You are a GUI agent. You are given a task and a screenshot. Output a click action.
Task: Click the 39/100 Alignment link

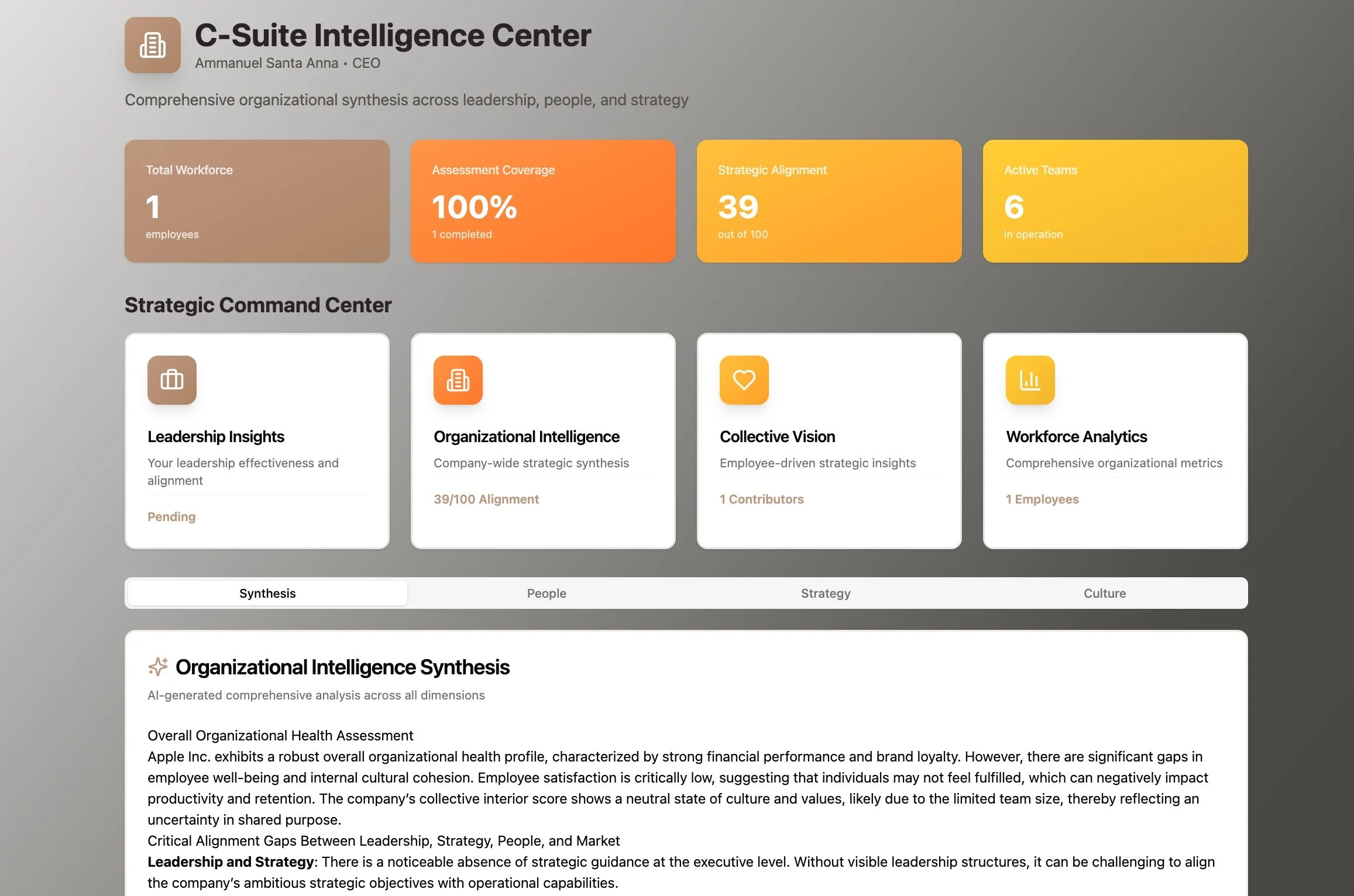486,499
